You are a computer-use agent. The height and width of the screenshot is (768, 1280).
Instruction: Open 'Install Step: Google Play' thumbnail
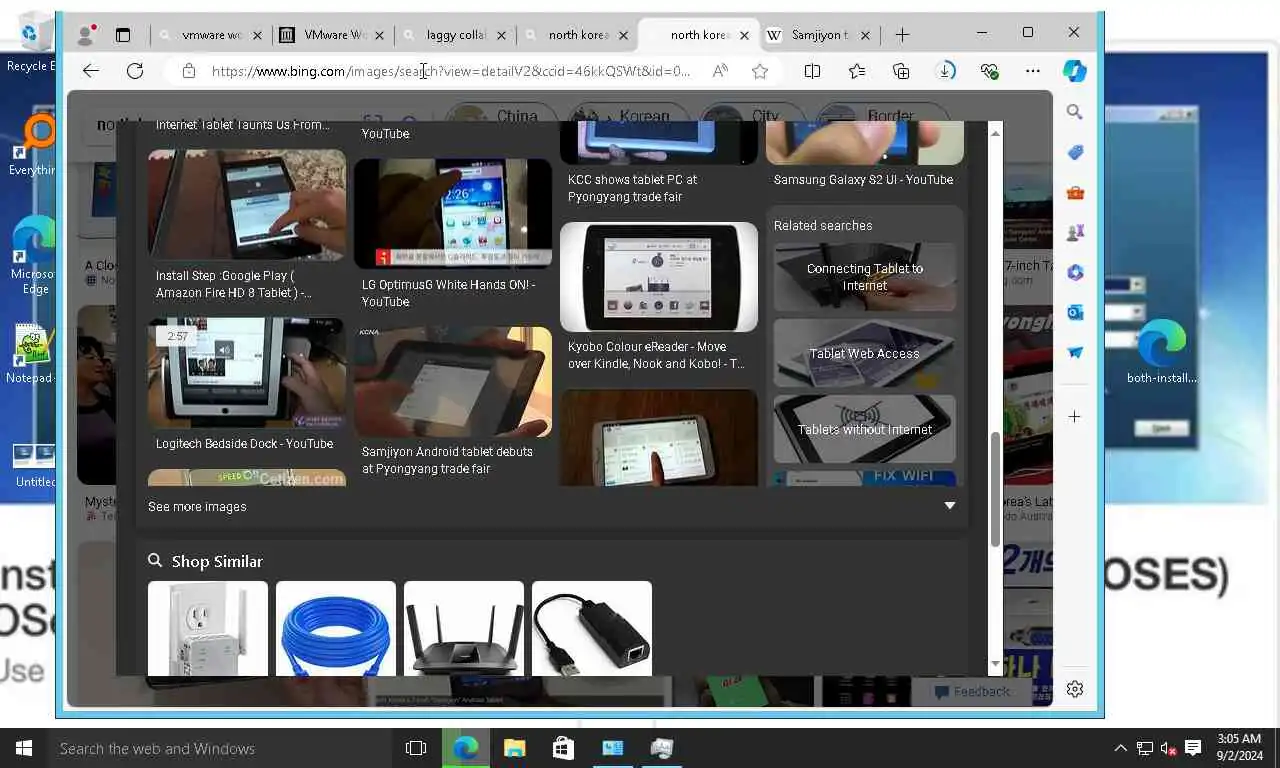(247, 205)
